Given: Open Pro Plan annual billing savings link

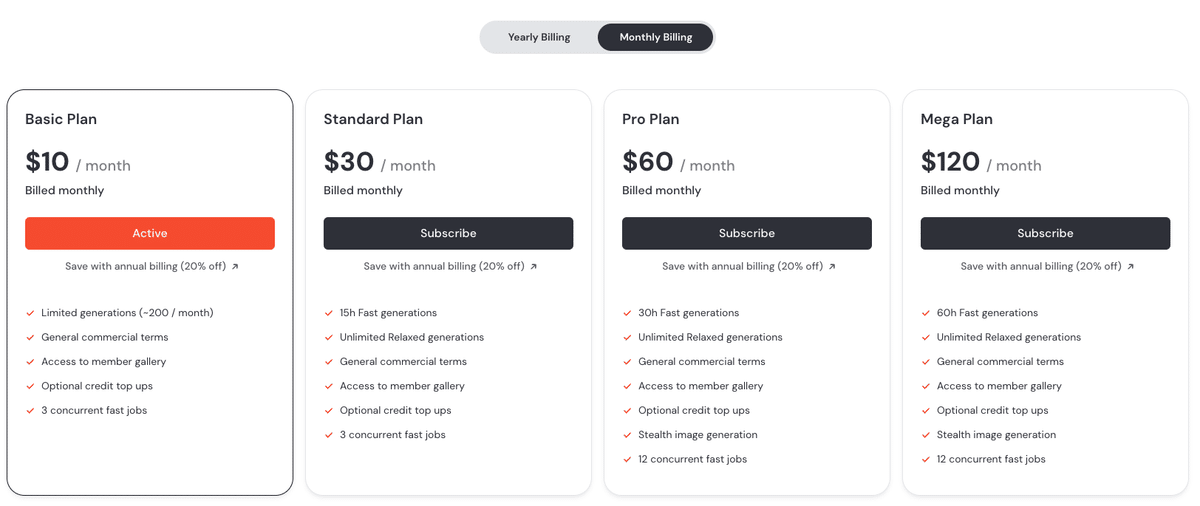Looking at the screenshot, I should click(x=743, y=267).
